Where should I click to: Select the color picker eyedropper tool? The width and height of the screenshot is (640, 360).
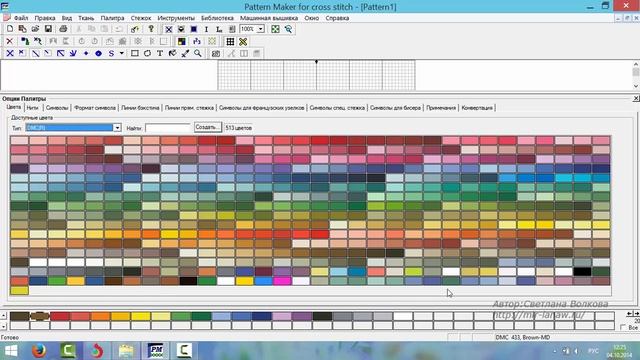click(x=185, y=53)
